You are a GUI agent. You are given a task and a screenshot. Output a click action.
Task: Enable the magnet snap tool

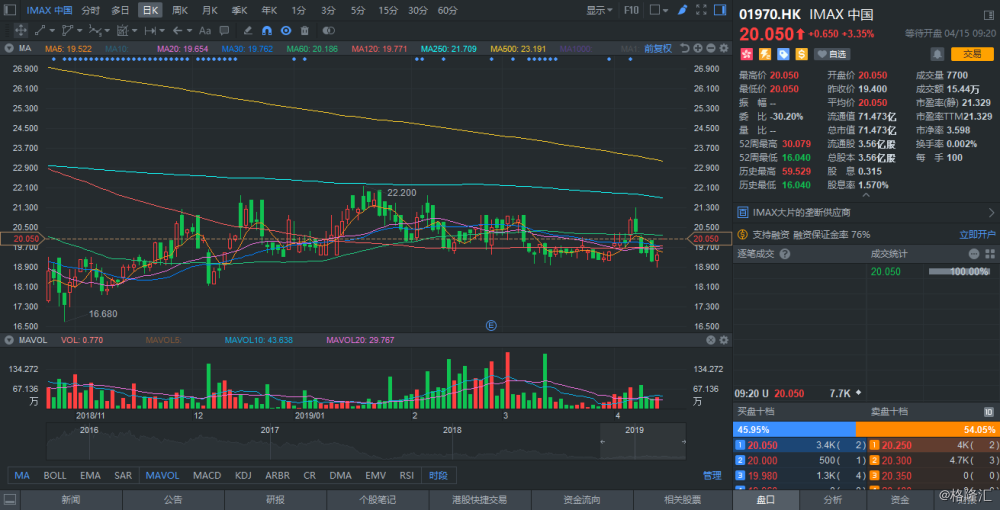click(268, 30)
